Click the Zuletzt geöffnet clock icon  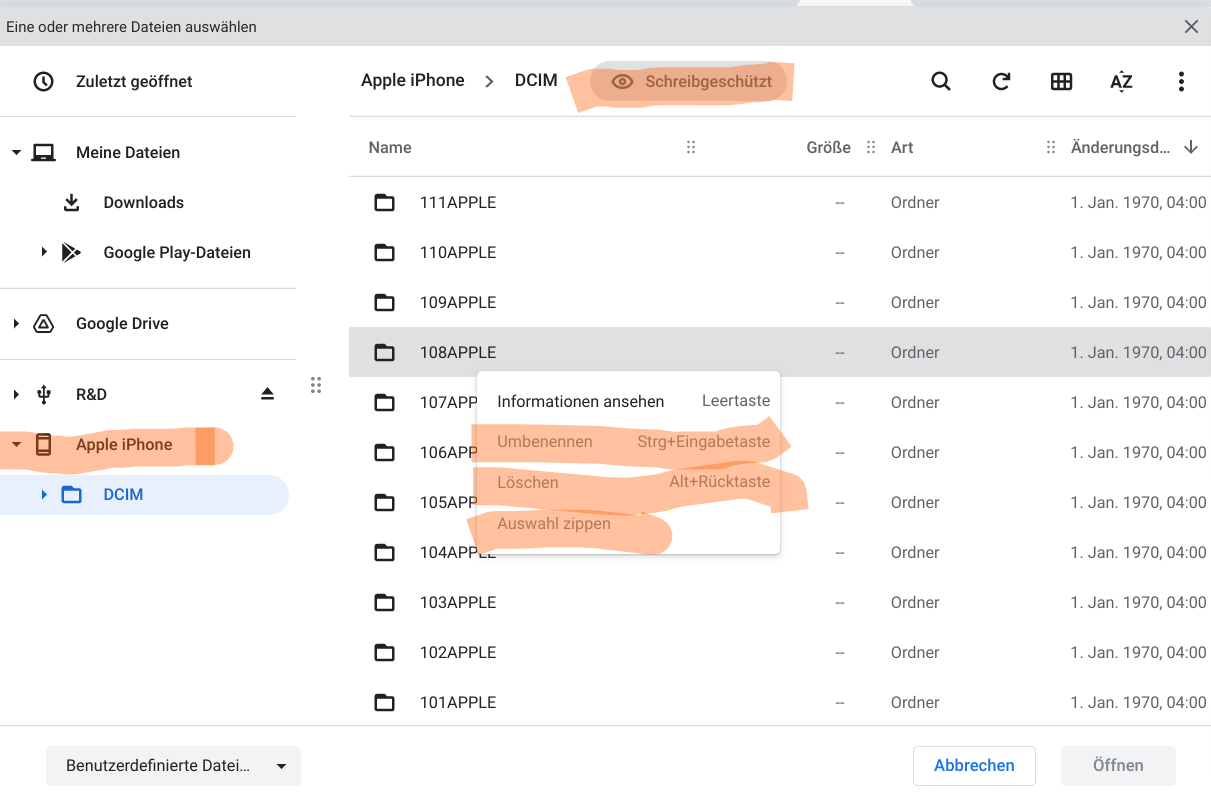43,82
